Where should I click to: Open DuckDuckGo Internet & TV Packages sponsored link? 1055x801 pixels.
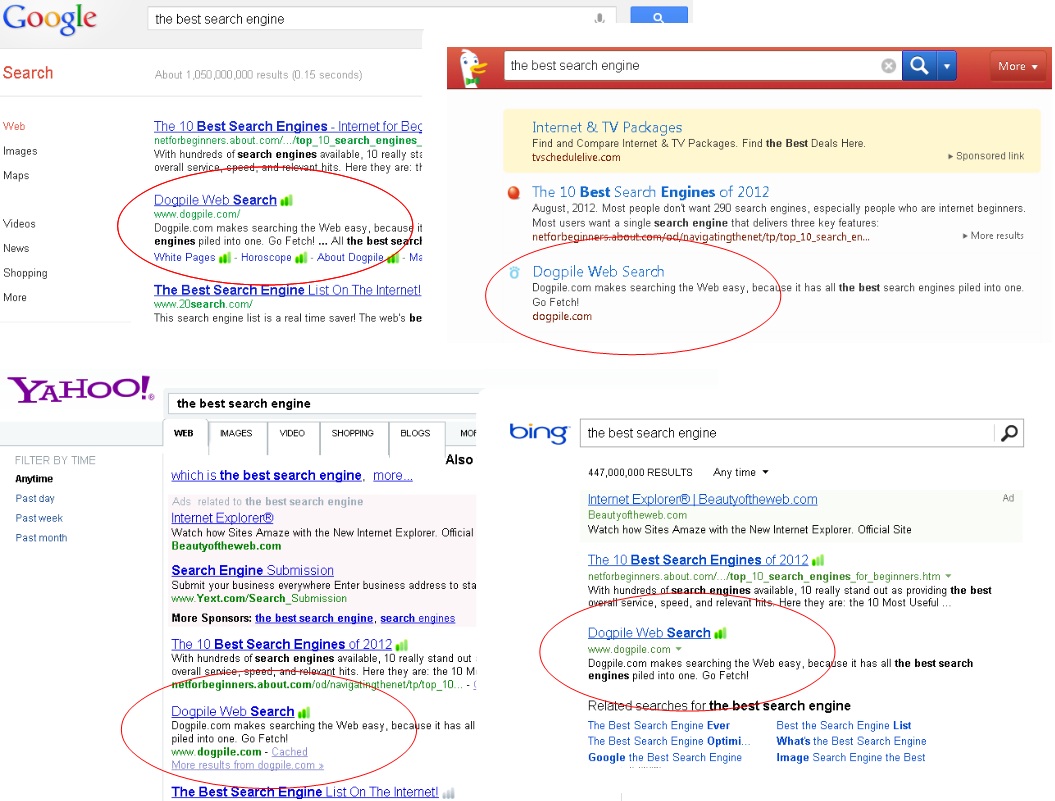(607, 127)
